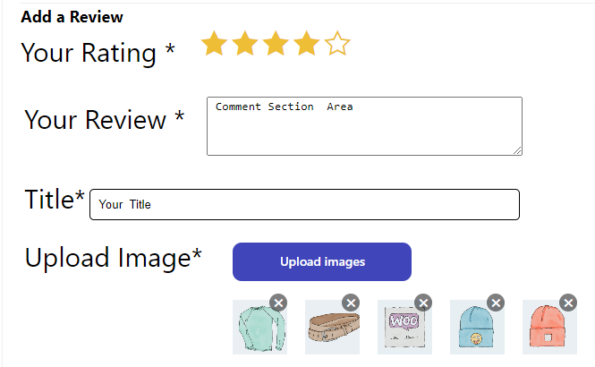
Task: Click the Your Title input field
Action: pyautogui.click(x=304, y=205)
